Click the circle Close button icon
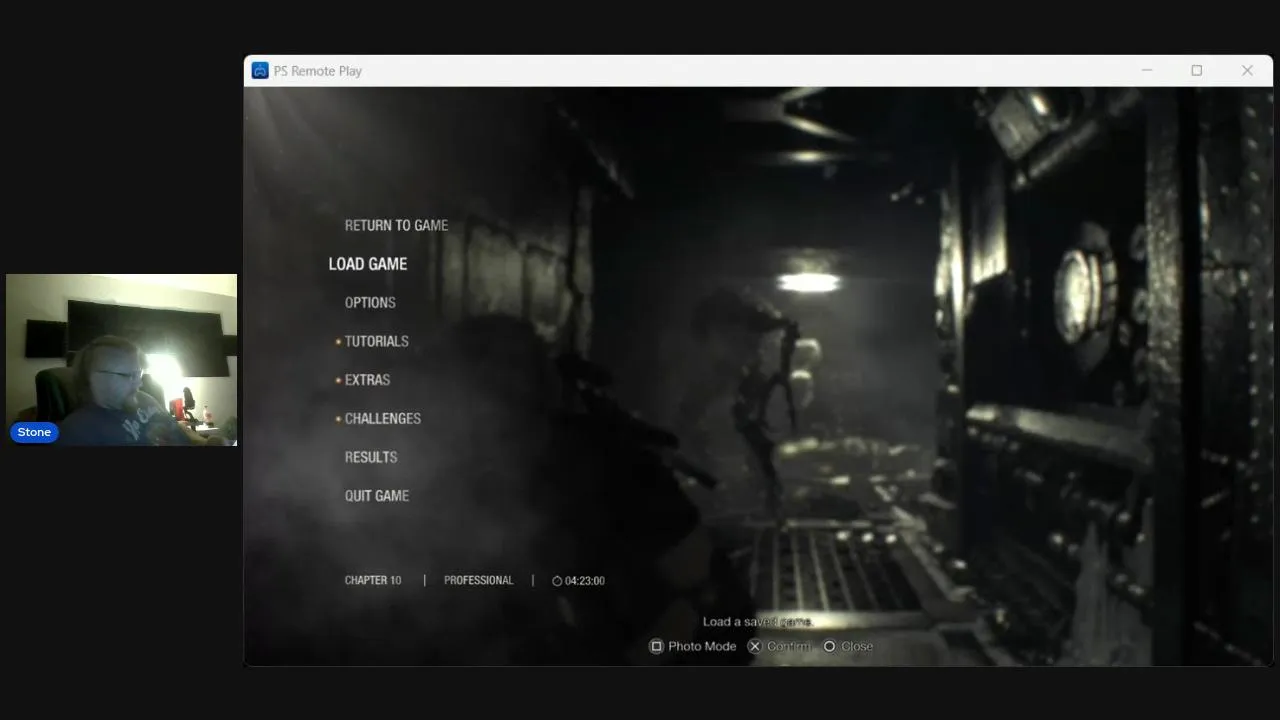The width and height of the screenshot is (1280, 720). (829, 646)
